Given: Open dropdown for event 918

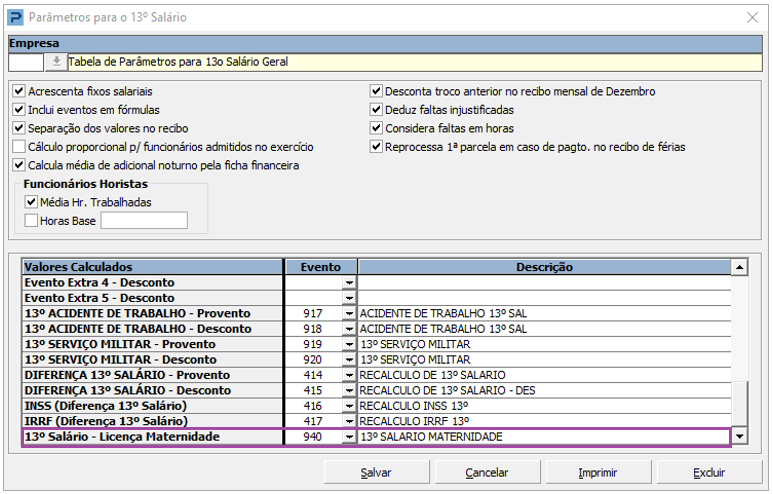Looking at the screenshot, I should (x=349, y=329).
